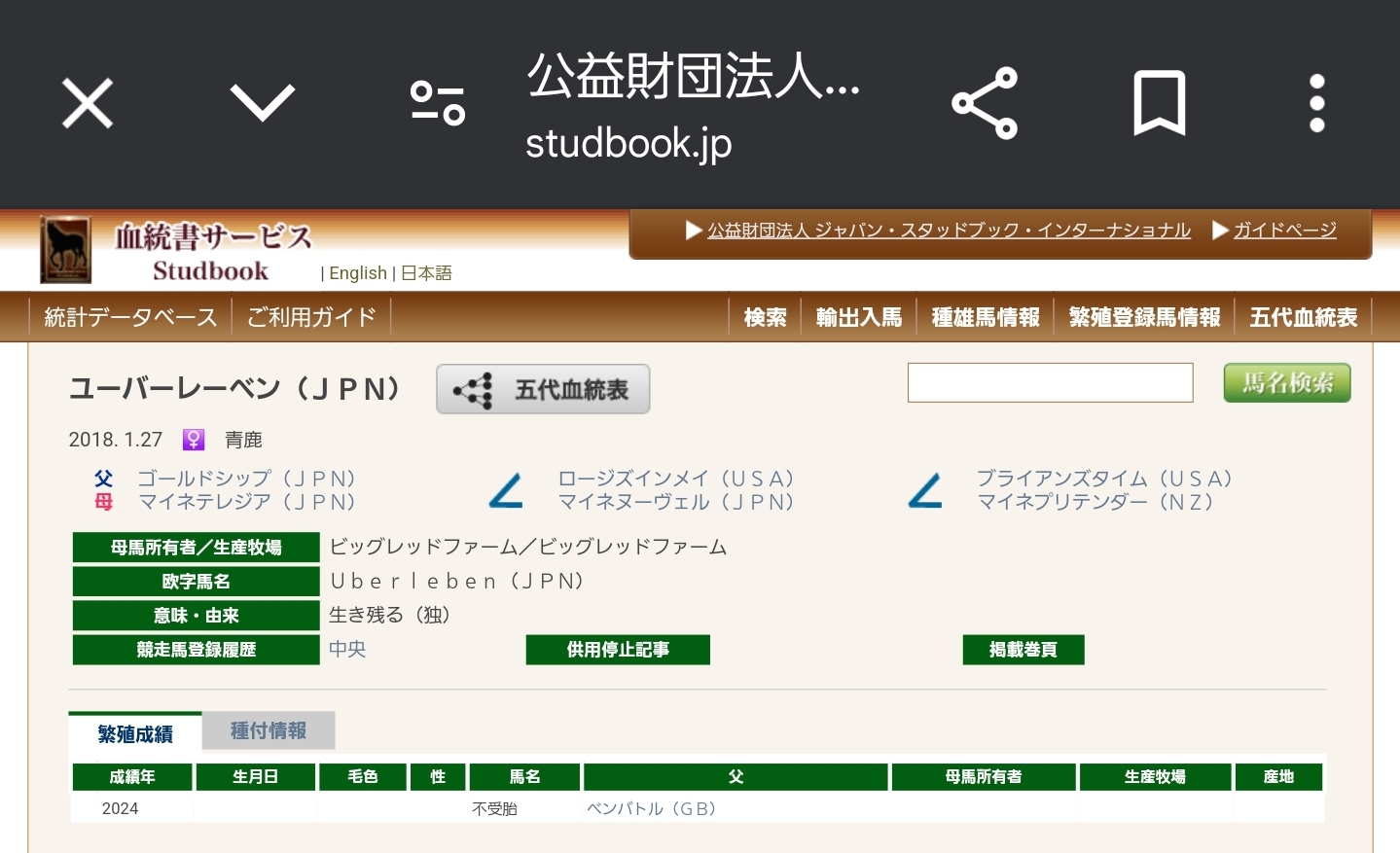Open the ガイドページ link
Screen dimensions: 1400x853
coord(1285,230)
